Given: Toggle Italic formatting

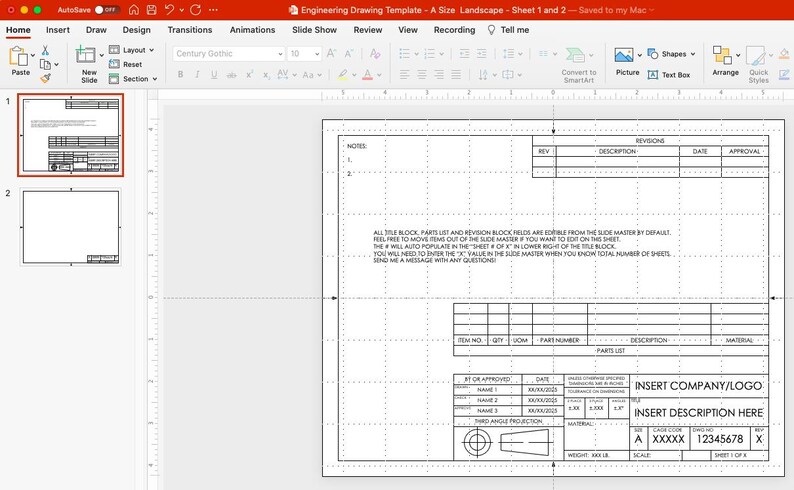Looking at the screenshot, I should click(x=197, y=74).
